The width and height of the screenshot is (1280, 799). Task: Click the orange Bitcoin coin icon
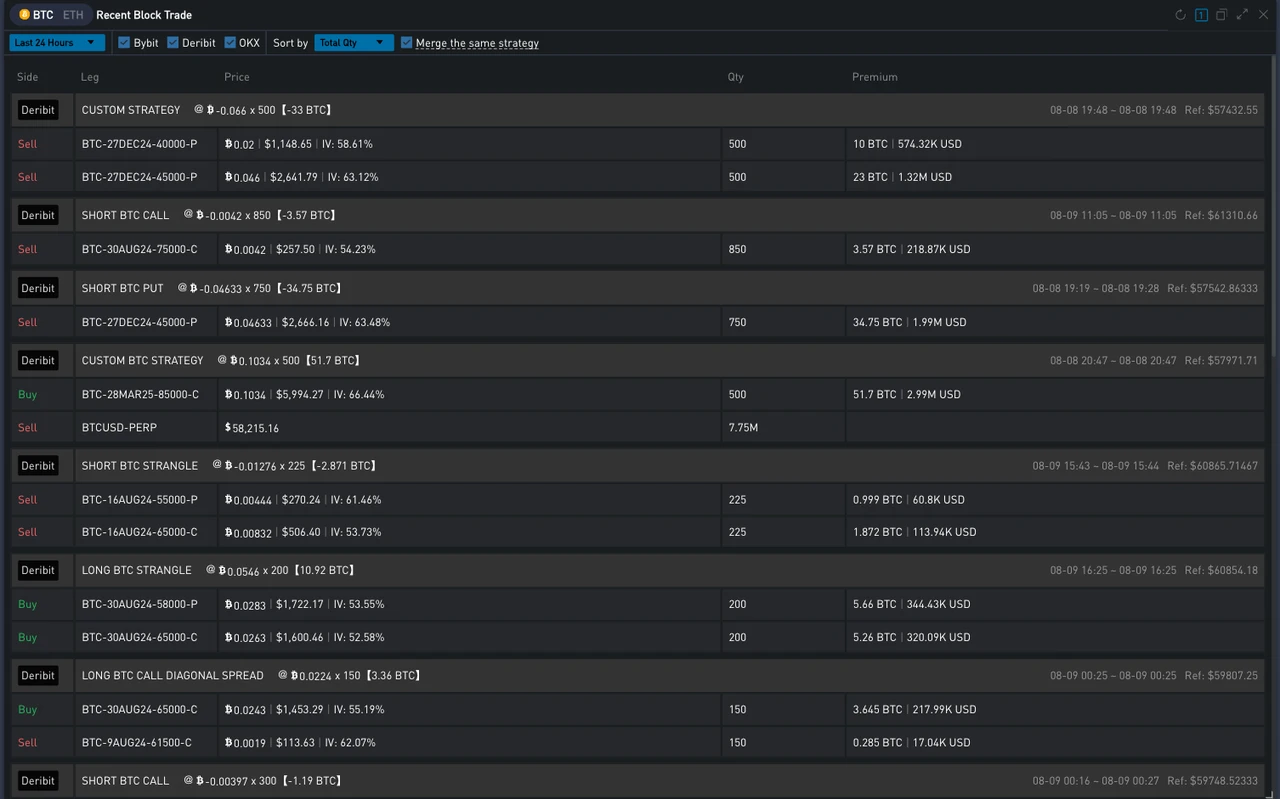(x=24, y=15)
